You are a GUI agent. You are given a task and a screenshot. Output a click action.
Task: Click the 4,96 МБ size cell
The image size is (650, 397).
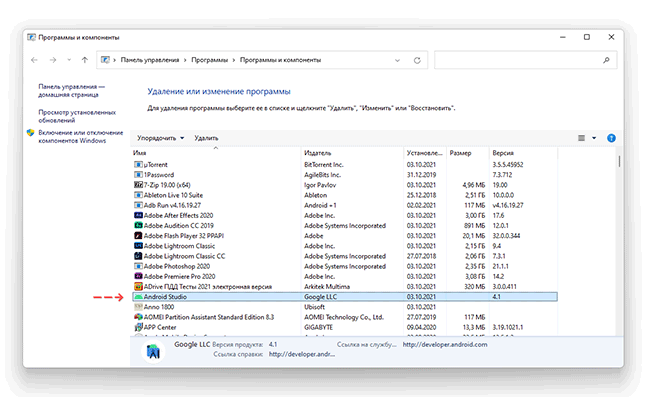pyautogui.click(x=473, y=185)
